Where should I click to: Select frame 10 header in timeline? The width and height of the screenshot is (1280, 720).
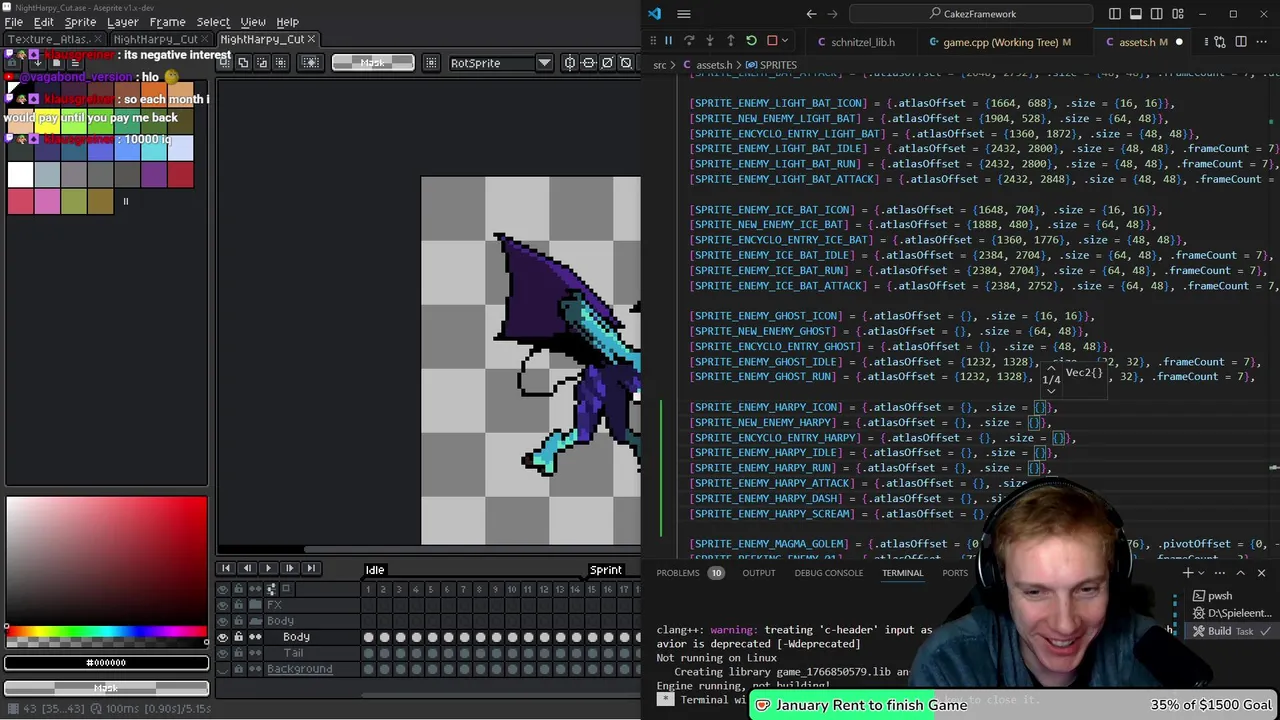tap(511, 589)
